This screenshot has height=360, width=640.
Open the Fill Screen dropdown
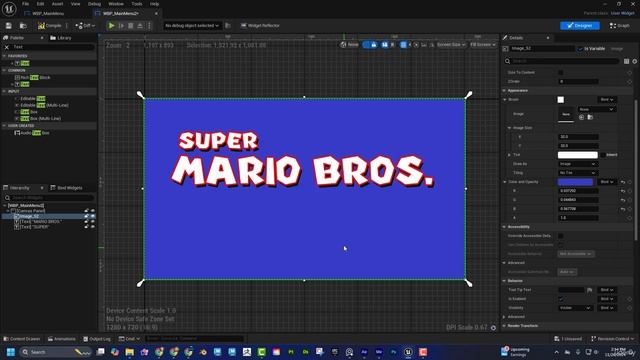click(x=483, y=45)
